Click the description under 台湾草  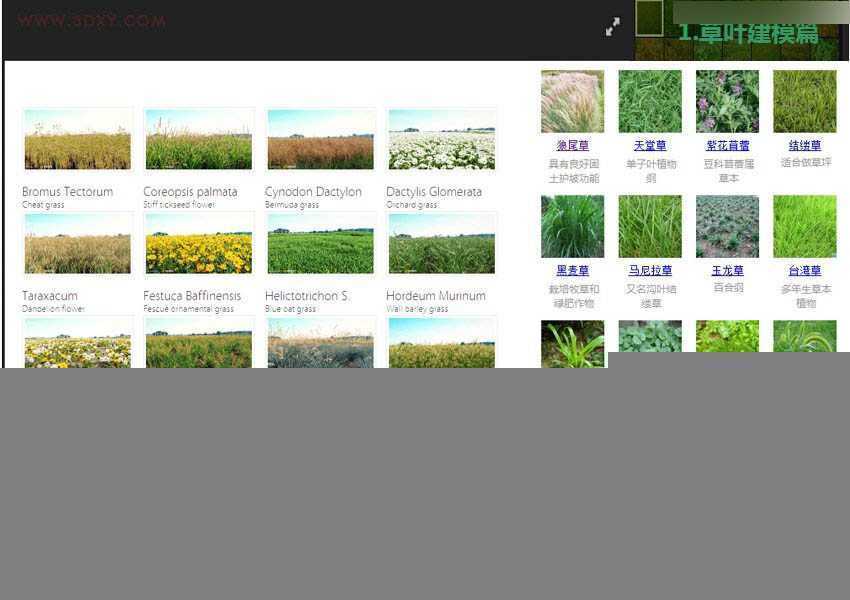click(x=806, y=296)
